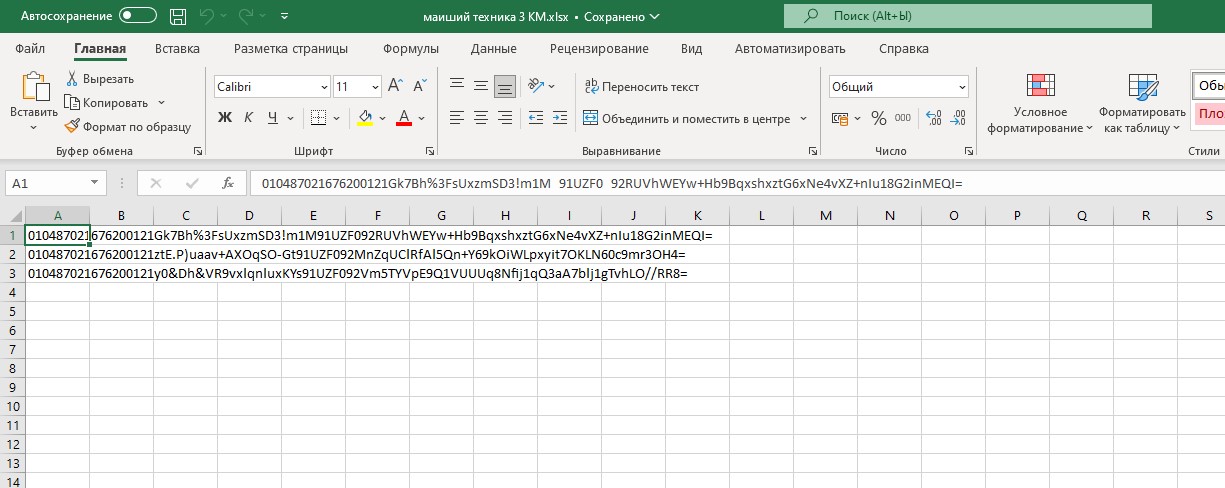
Task: Cut selection with Вырезать
Action: pos(99,79)
